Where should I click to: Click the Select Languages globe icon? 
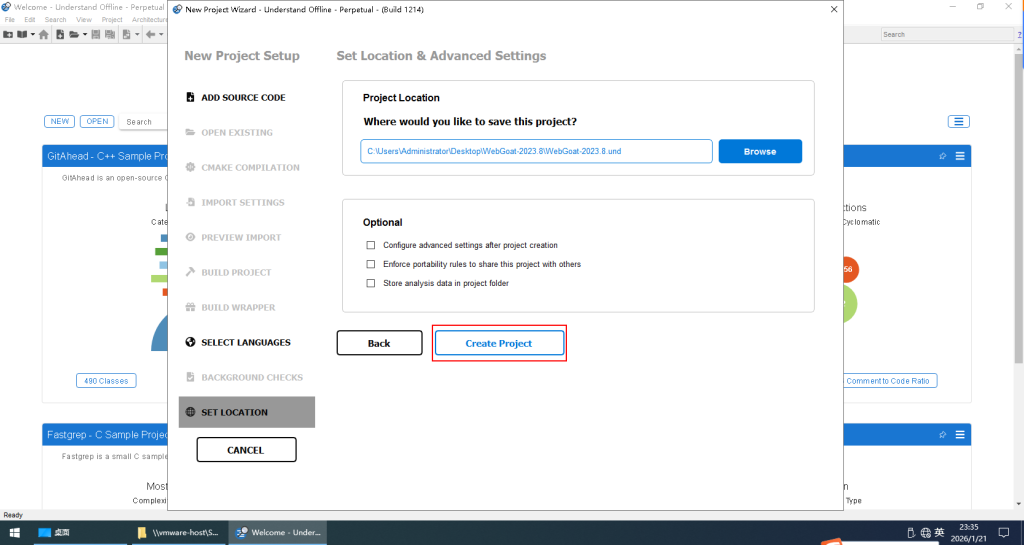pyautogui.click(x=191, y=342)
